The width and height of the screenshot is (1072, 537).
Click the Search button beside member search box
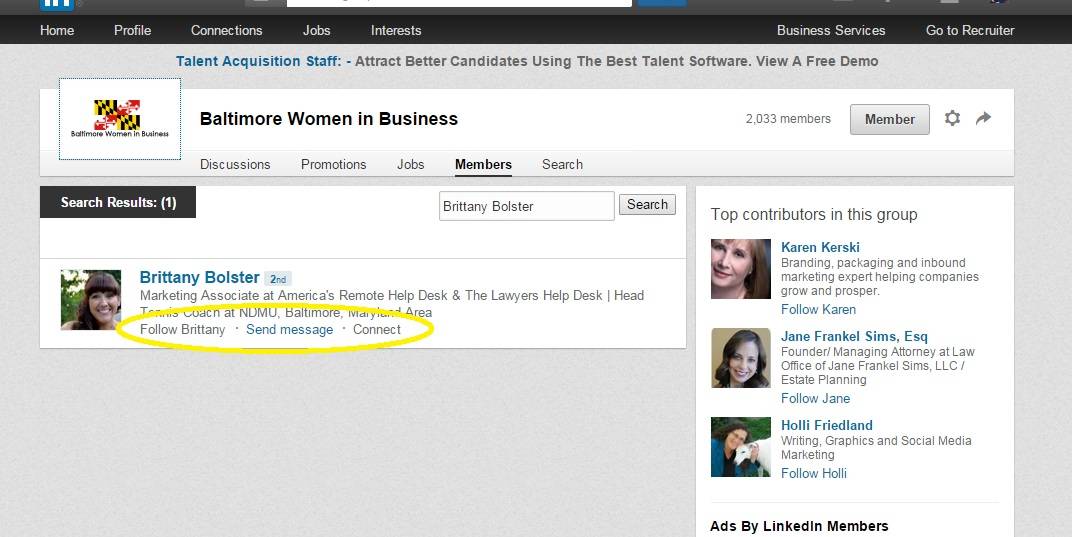(647, 205)
